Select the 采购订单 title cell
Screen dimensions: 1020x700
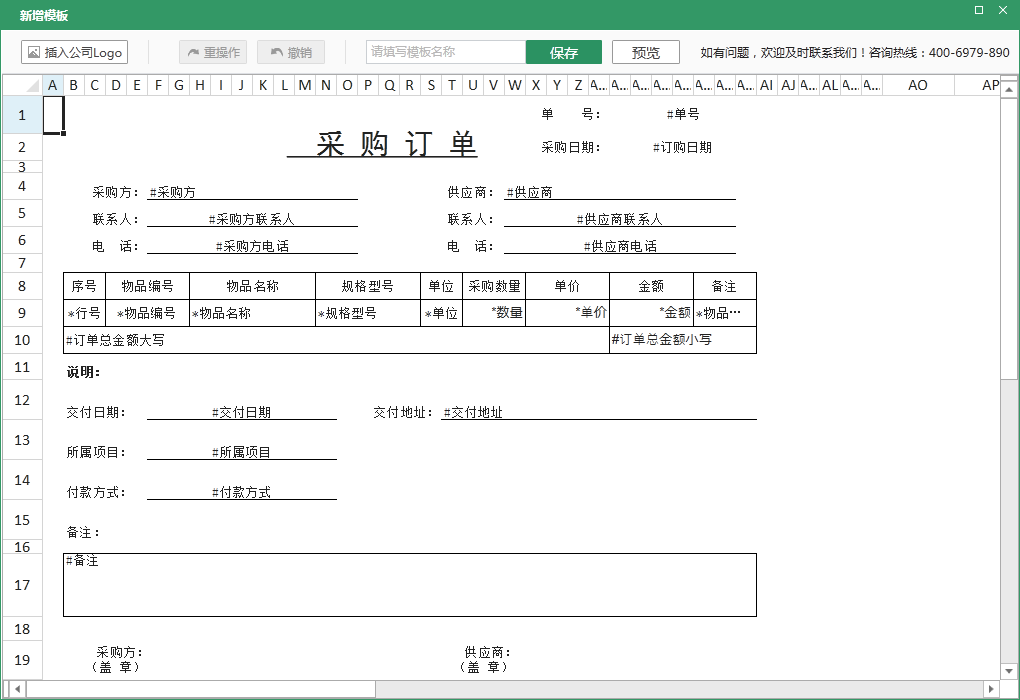[382, 145]
